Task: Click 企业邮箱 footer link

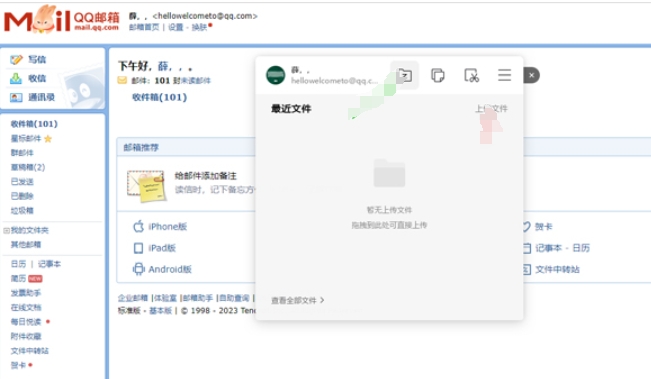Action: (x=133, y=298)
